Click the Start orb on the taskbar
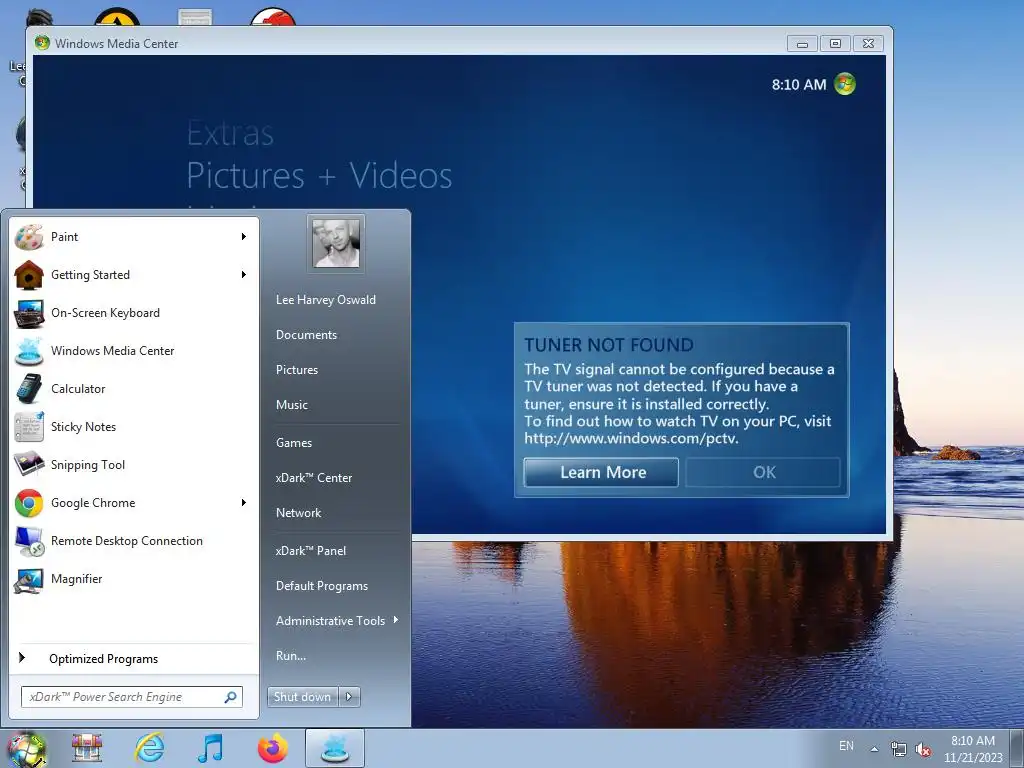This screenshot has height=768, width=1024. (x=25, y=749)
